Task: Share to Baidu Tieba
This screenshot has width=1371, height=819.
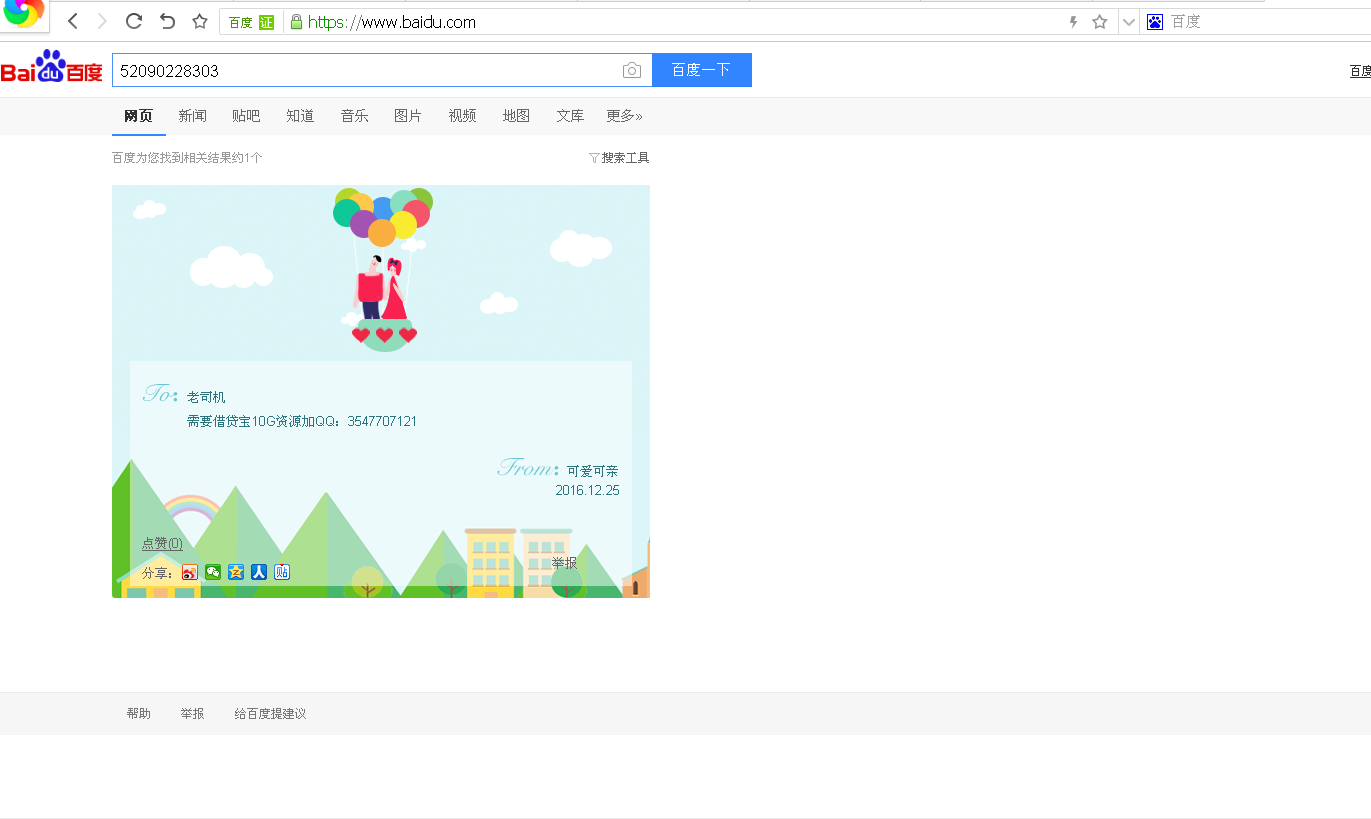Action: coord(281,571)
